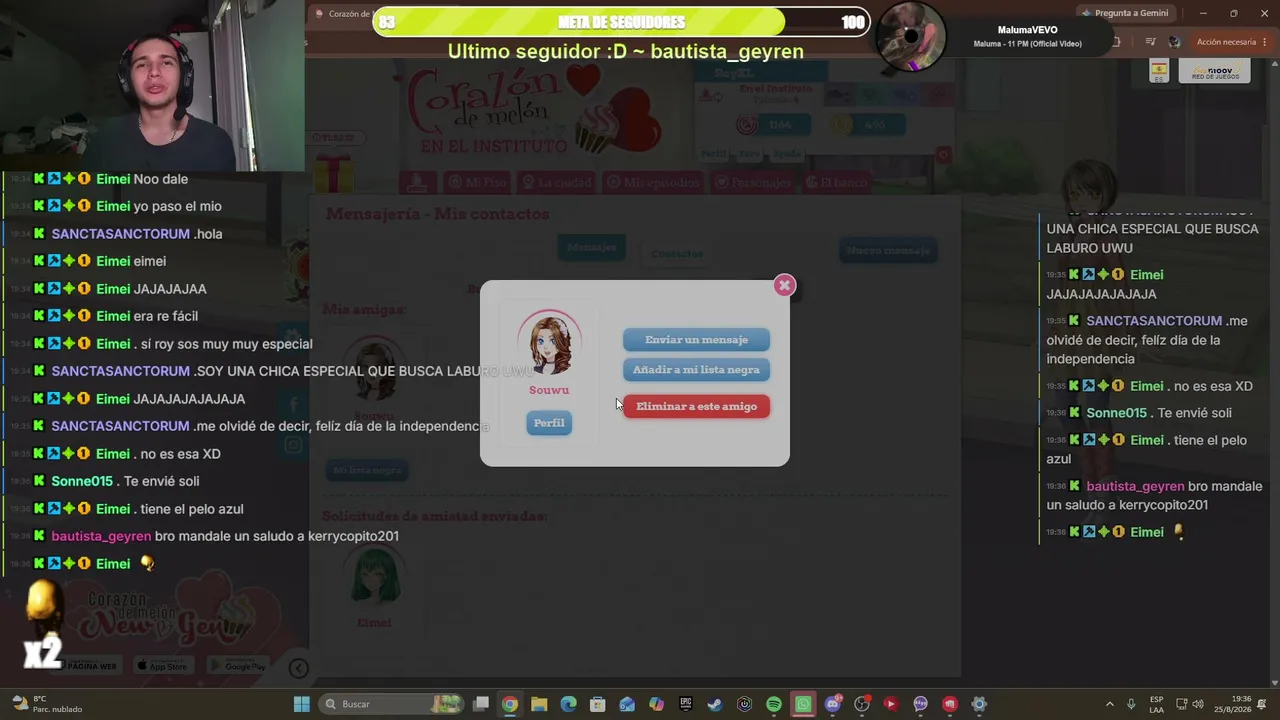1280x720 pixels.
Task: Click the 'Pregunta a Gemini' button
Action: (1124, 13)
